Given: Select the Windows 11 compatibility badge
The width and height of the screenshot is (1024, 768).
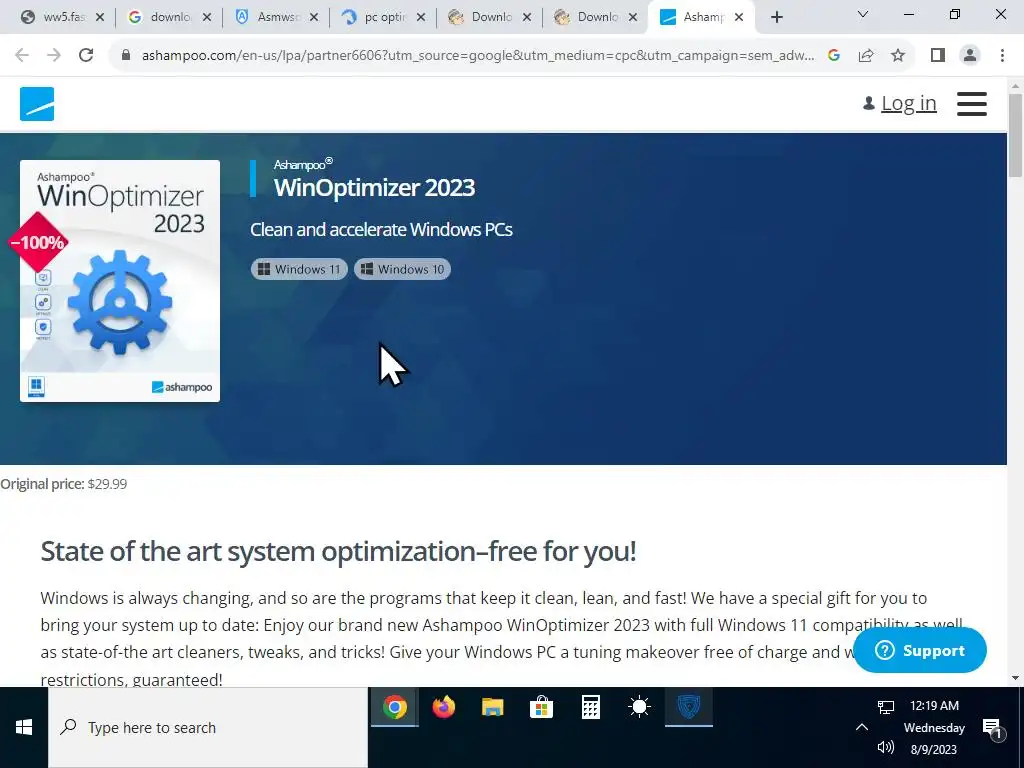Looking at the screenshot, I should coord(299,269).
